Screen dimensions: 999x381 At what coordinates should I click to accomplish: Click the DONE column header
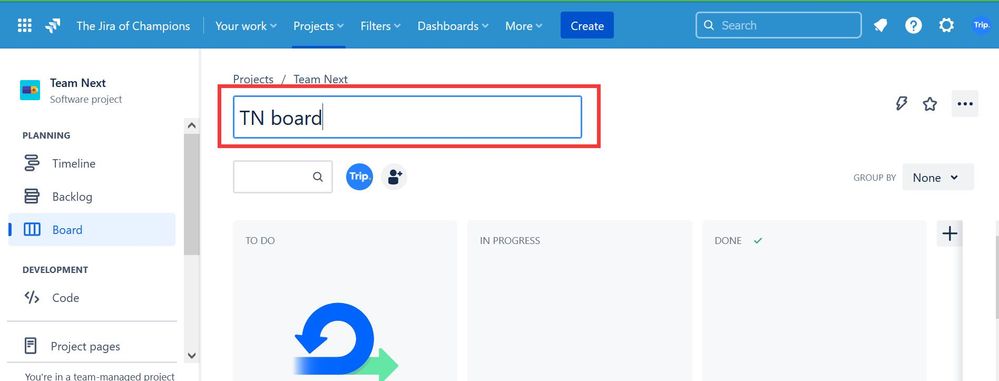pos(728,241)
